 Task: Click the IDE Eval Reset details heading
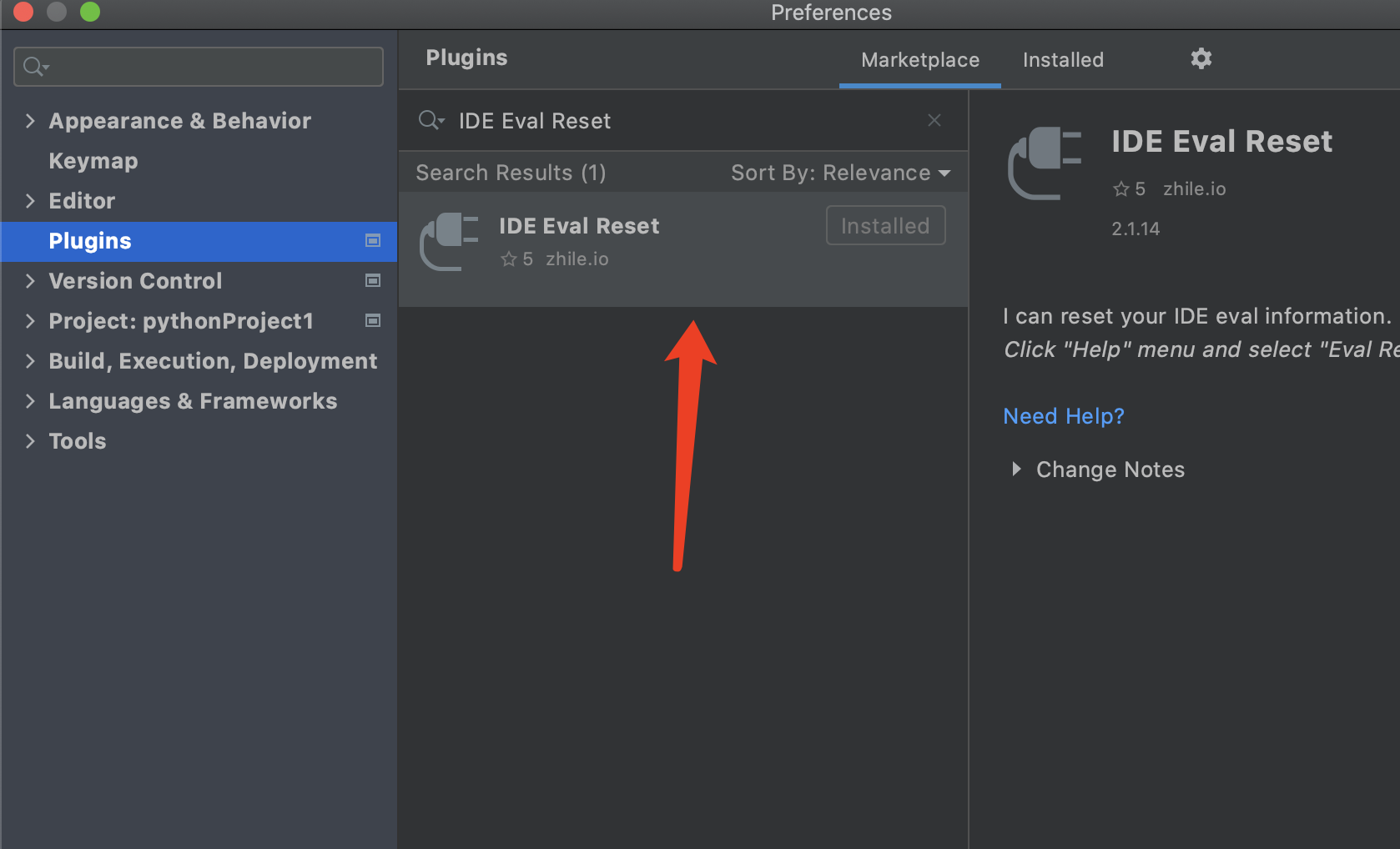click(1221, 142)
